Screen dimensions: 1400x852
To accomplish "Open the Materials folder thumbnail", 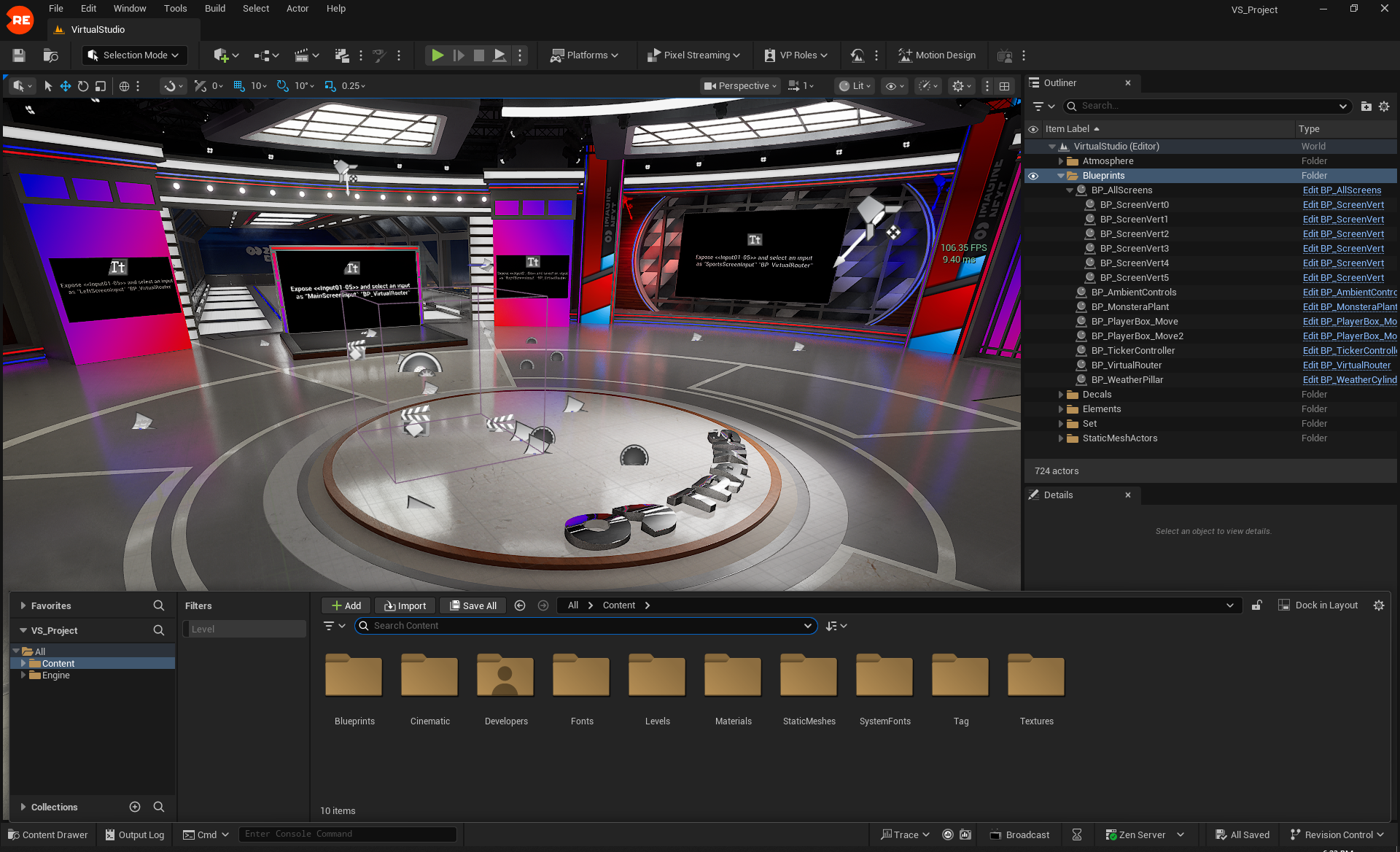I will tap(733, 676).
